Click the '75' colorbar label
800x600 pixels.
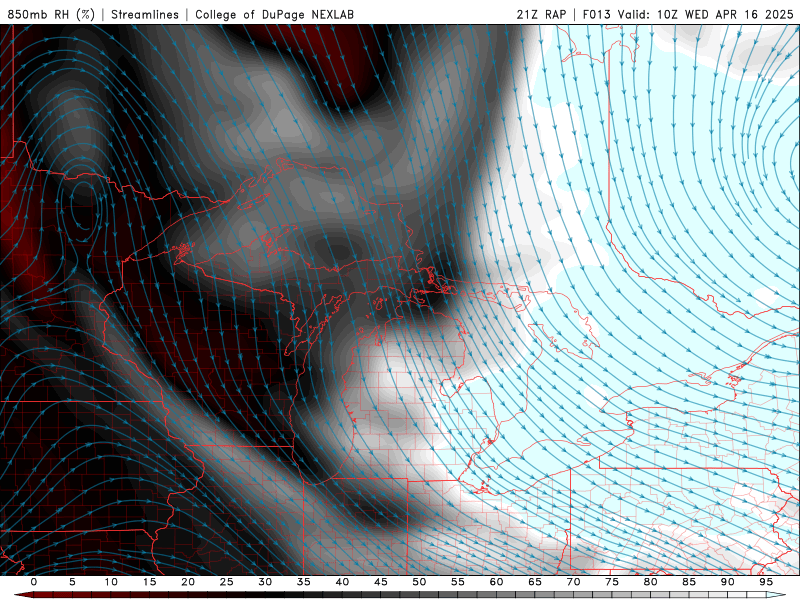(x=612, y=582)
